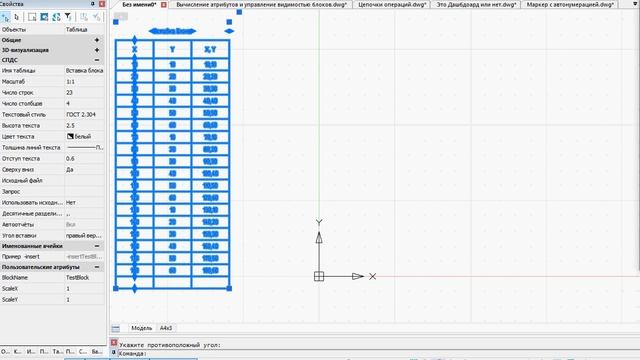
Task: Switch to Цепочки операций.dwg tab
Action: coord(392,5)
